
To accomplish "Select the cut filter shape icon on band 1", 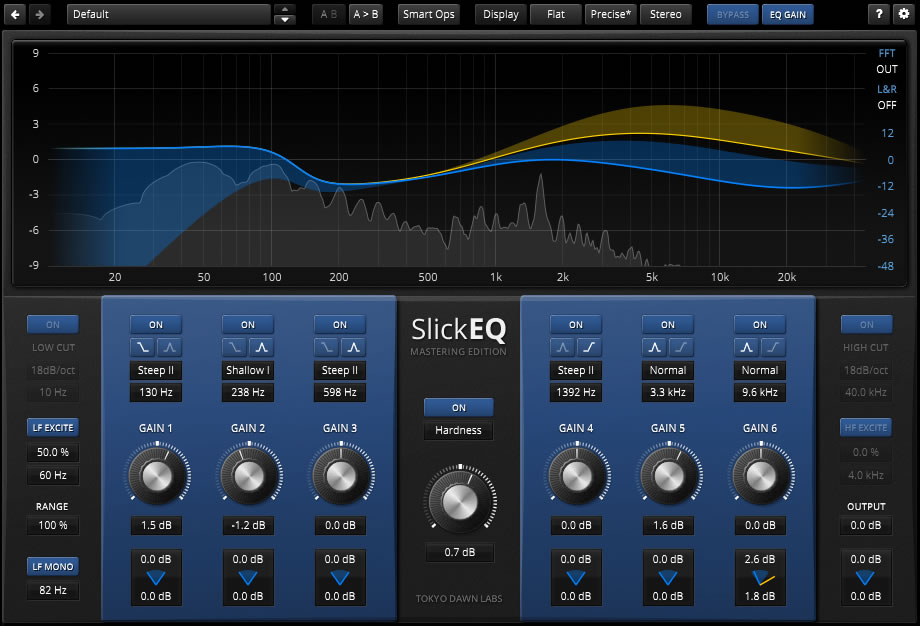I will pyautogui.click(x=141, y=347).
